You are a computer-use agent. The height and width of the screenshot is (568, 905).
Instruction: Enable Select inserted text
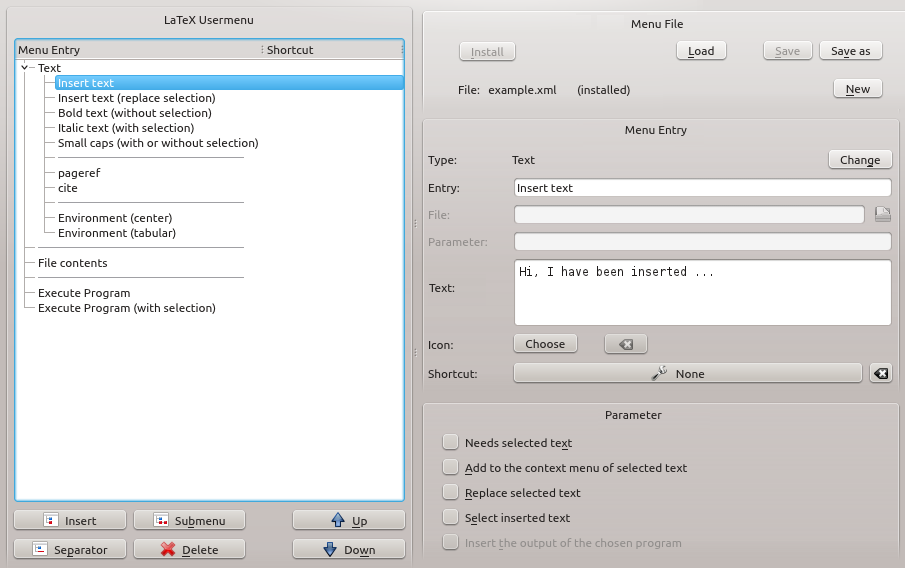pyautogui.click(x=450, y=517)
